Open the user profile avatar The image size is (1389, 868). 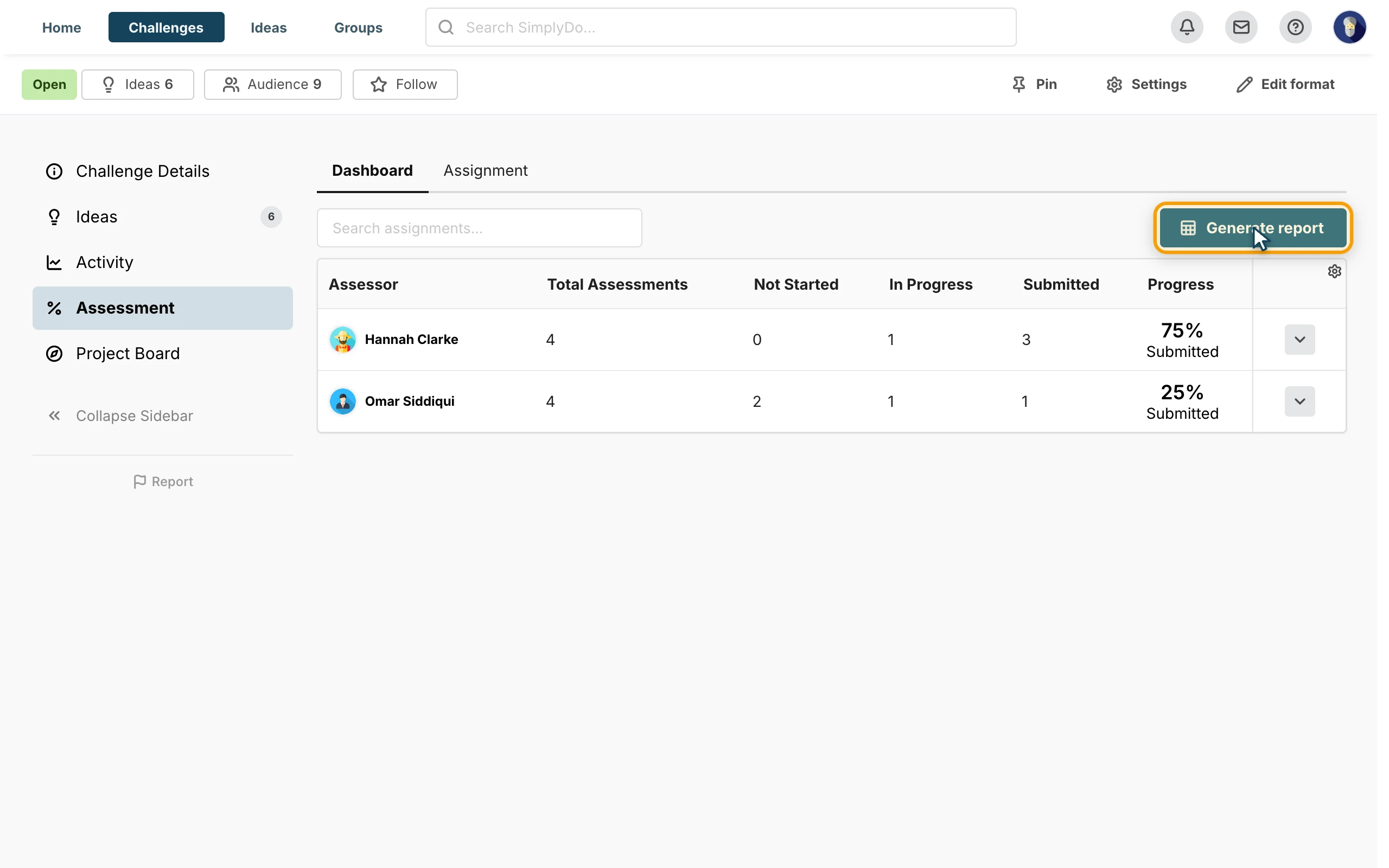tap(1349, 27)
